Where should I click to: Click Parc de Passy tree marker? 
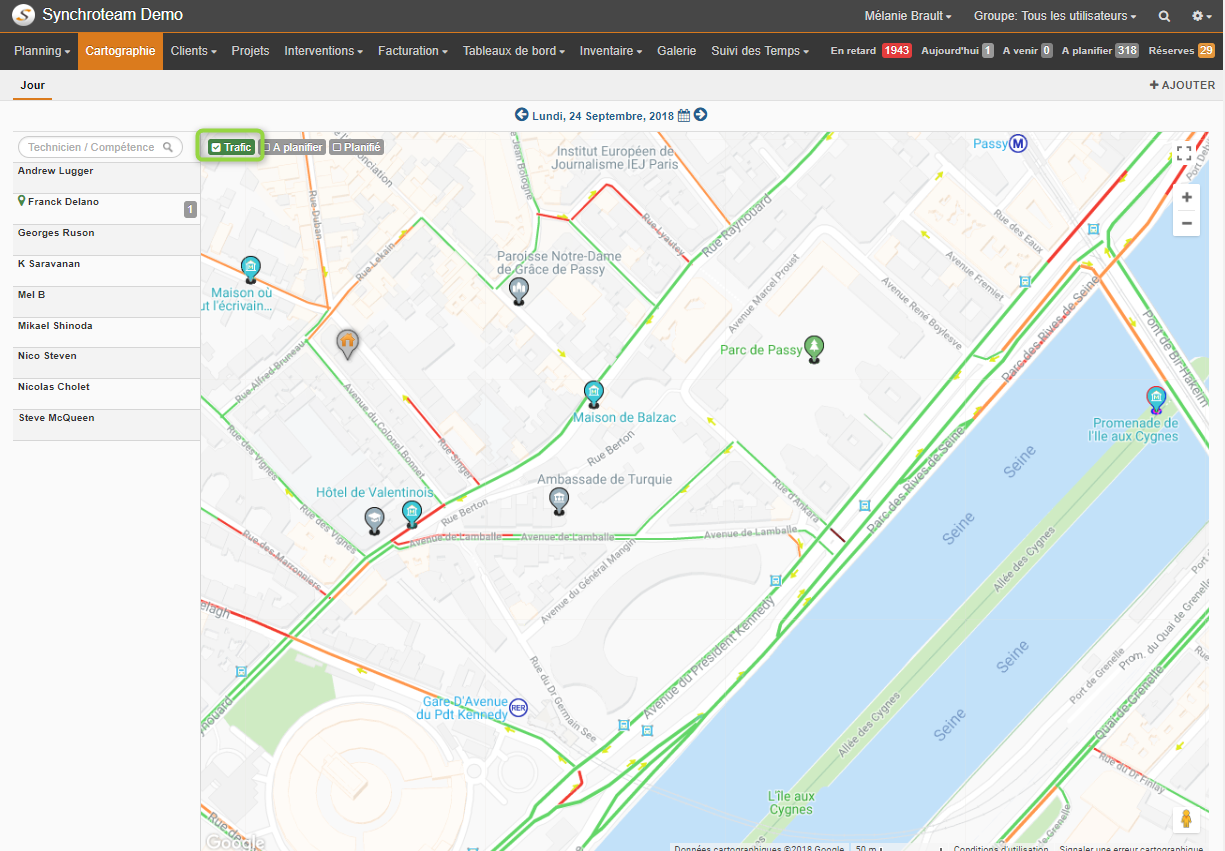(815, 349)
